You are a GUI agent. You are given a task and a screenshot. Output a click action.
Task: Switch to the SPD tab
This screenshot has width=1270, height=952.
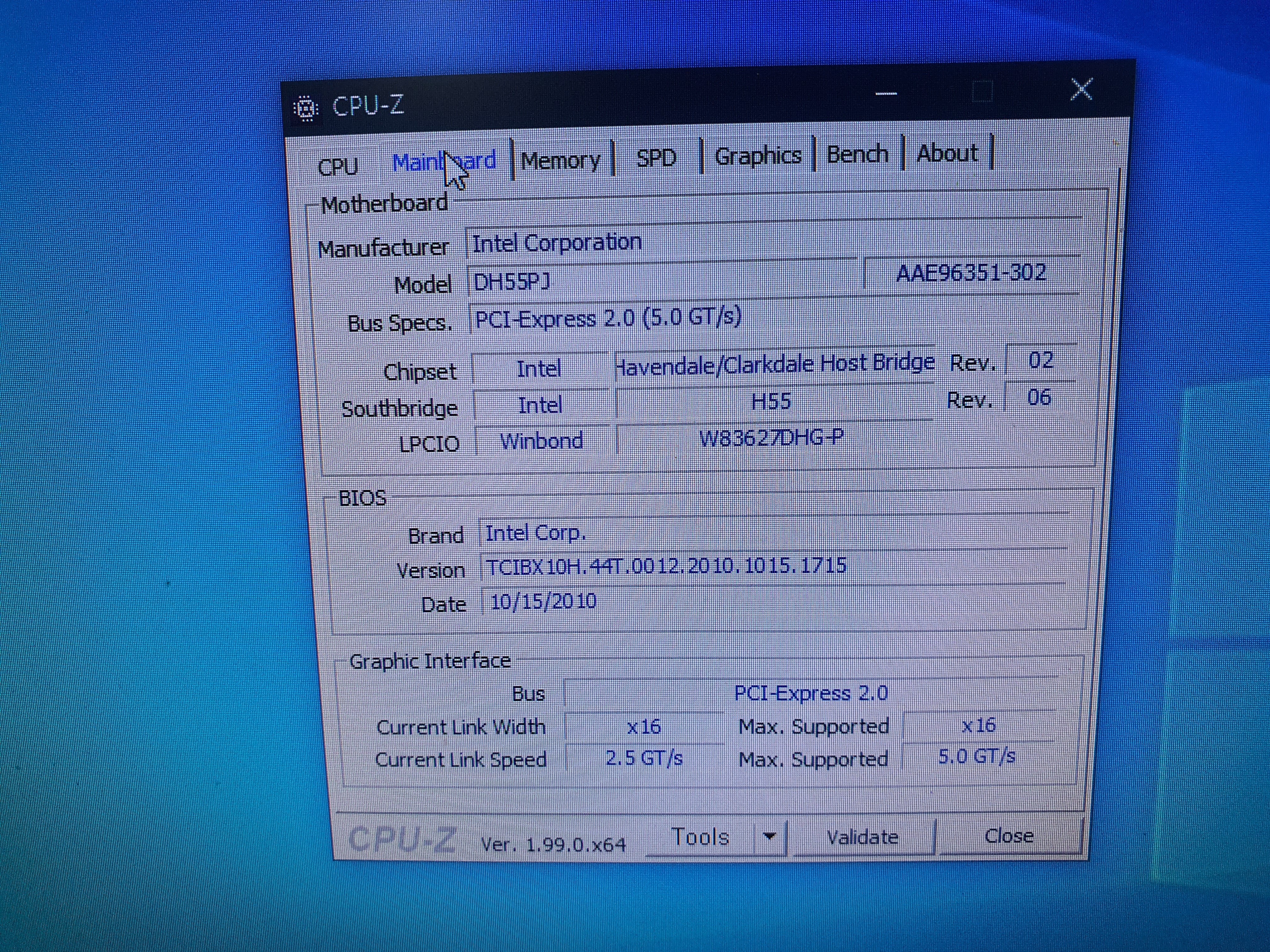(x=657, y=158)
